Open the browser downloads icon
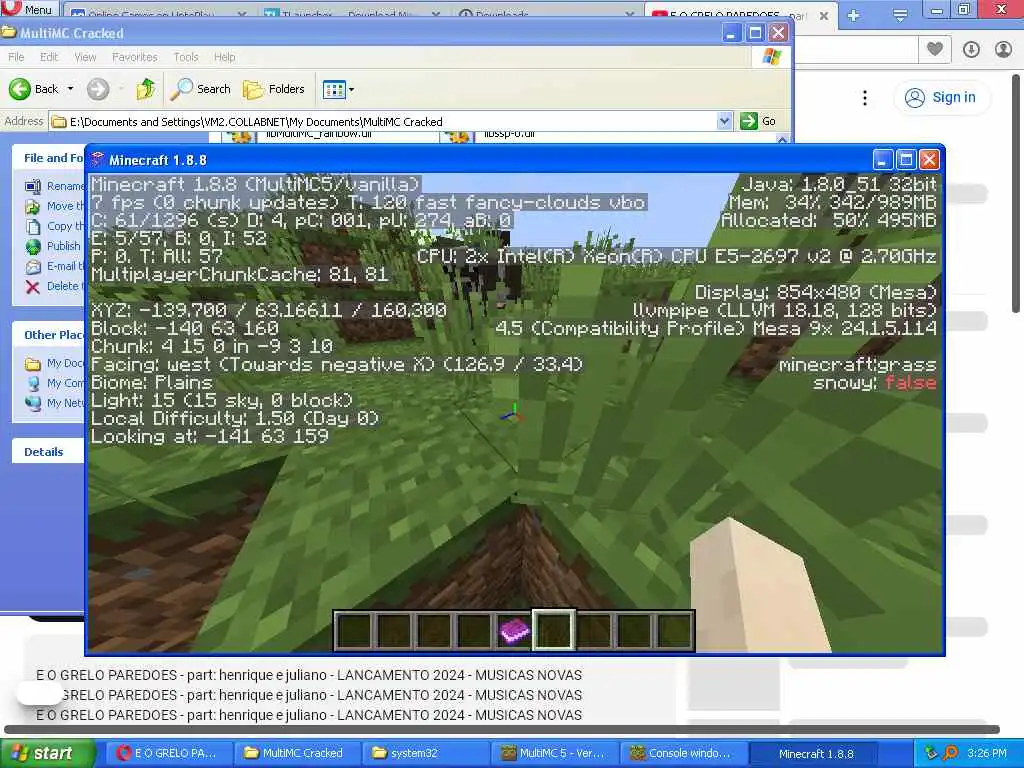Image resolution: width=1024 pixels, height=768 pixels. coord(971,49)
